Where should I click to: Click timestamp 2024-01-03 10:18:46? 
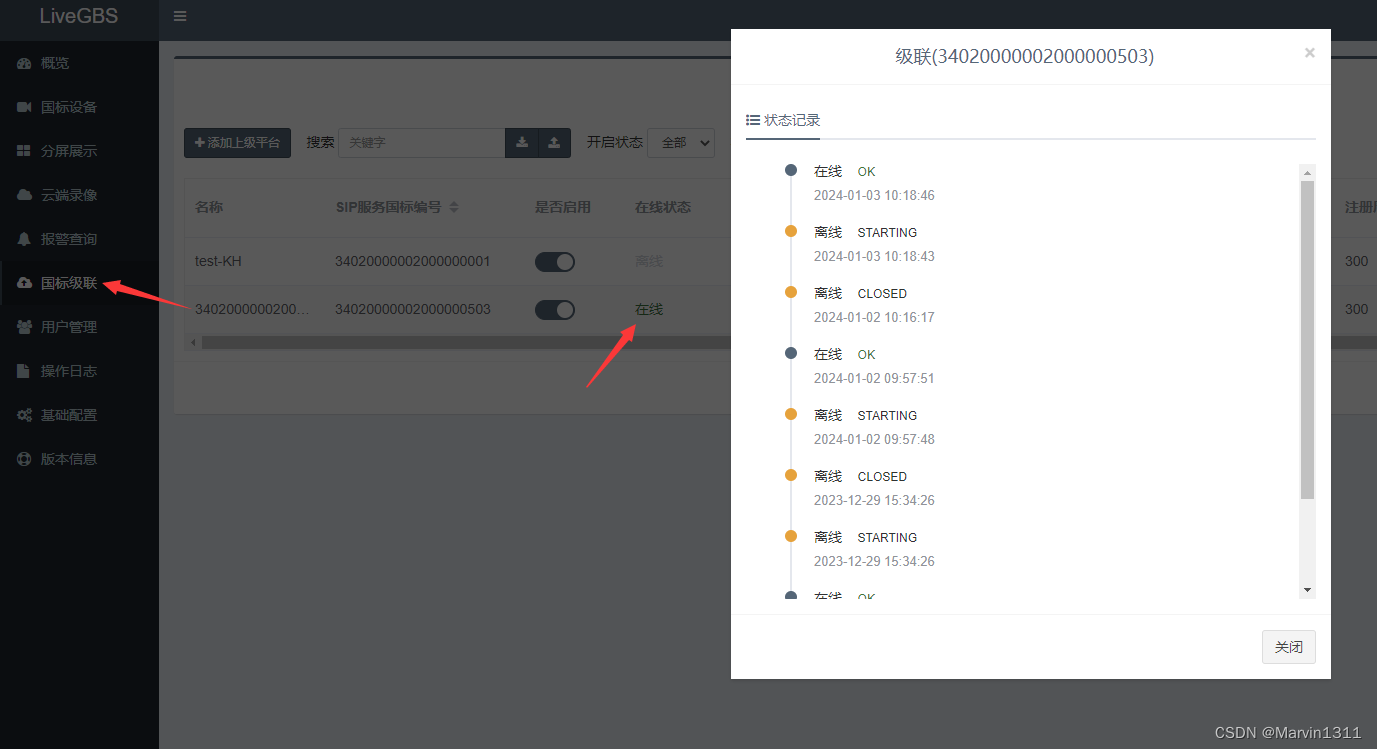click(874, 195)
